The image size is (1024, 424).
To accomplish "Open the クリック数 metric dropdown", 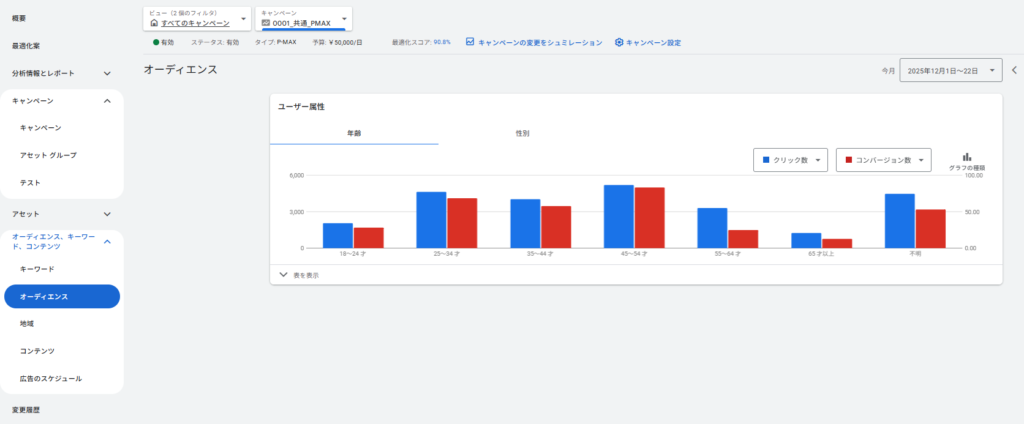I will tap(790, 160).
